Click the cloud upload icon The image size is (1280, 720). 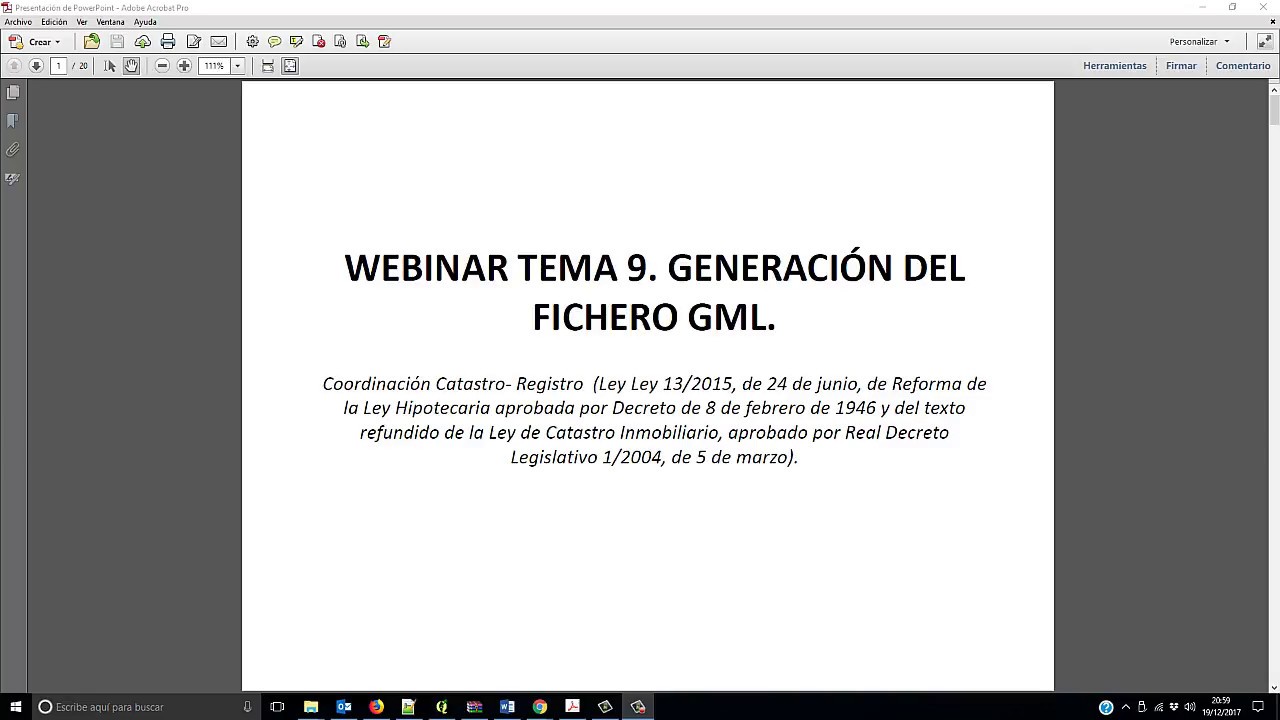(142, 41)
